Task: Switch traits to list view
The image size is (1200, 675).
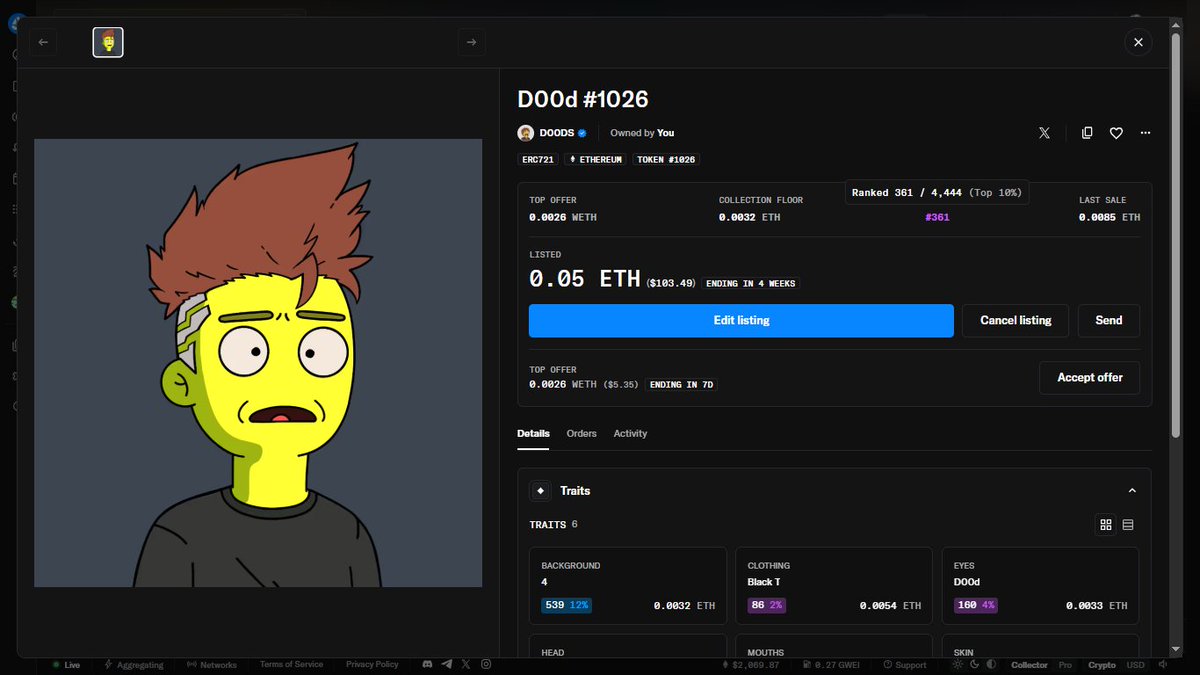Action: (1128, 525)
